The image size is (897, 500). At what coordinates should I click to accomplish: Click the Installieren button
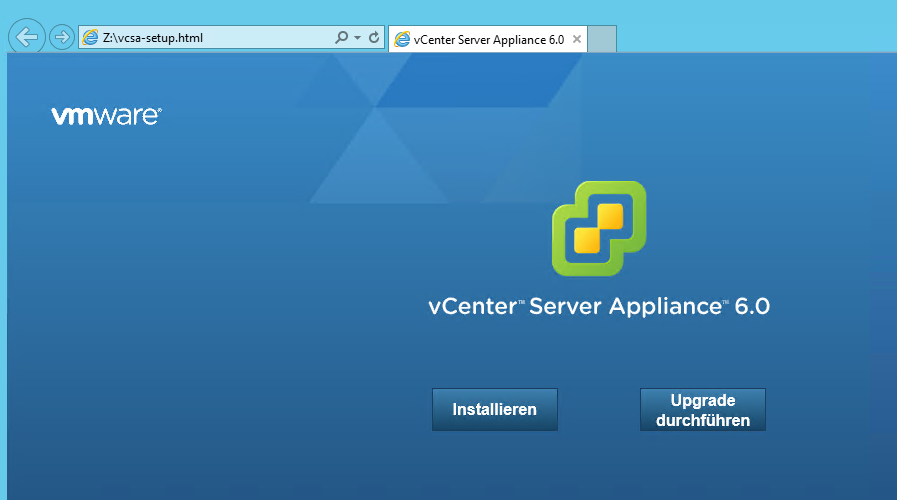494,410
